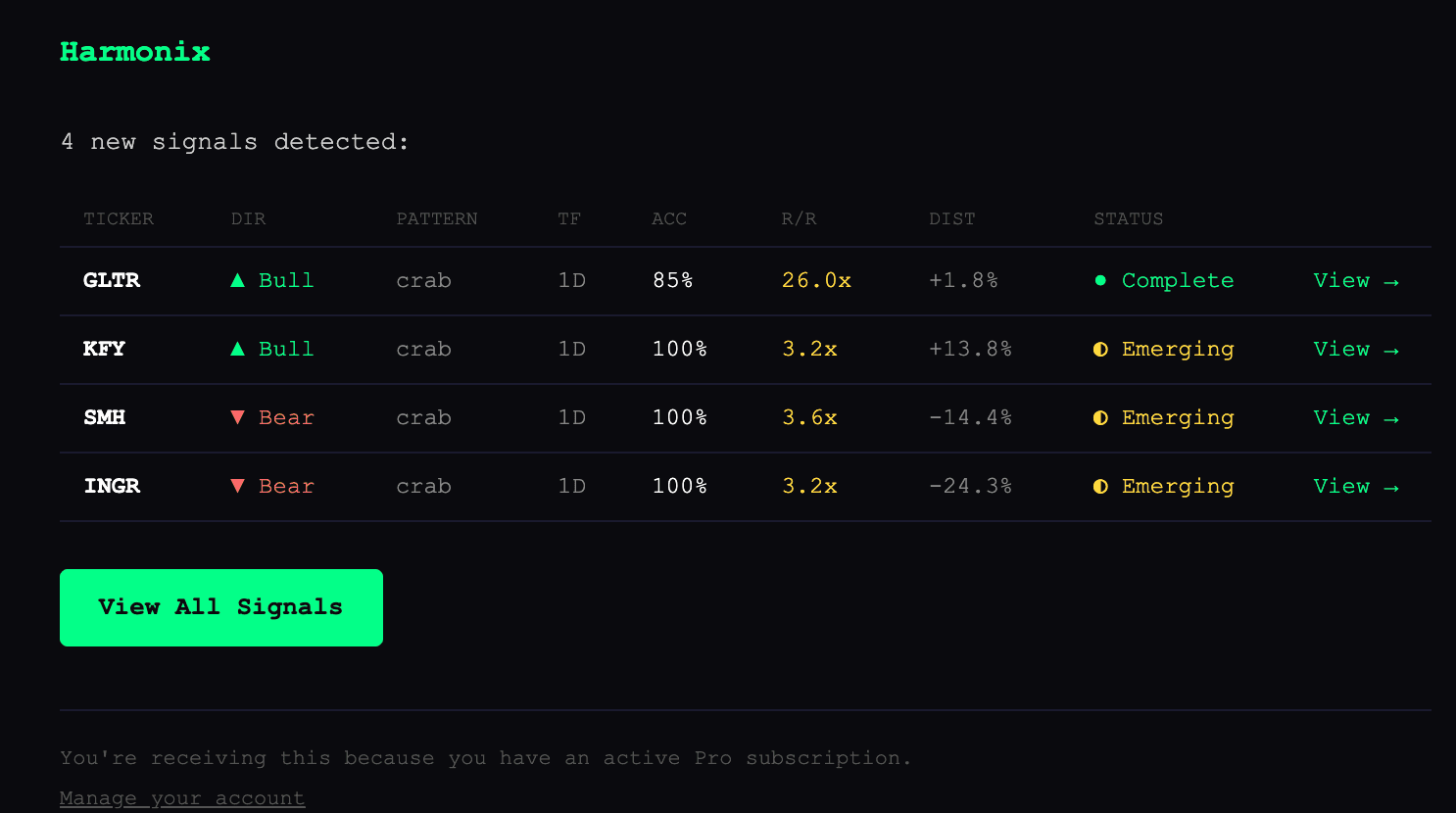The height and width of the screenshot is (813, 1456).
Task: Click the 100% accuracy in KFY row
Action: click(680, 349)
